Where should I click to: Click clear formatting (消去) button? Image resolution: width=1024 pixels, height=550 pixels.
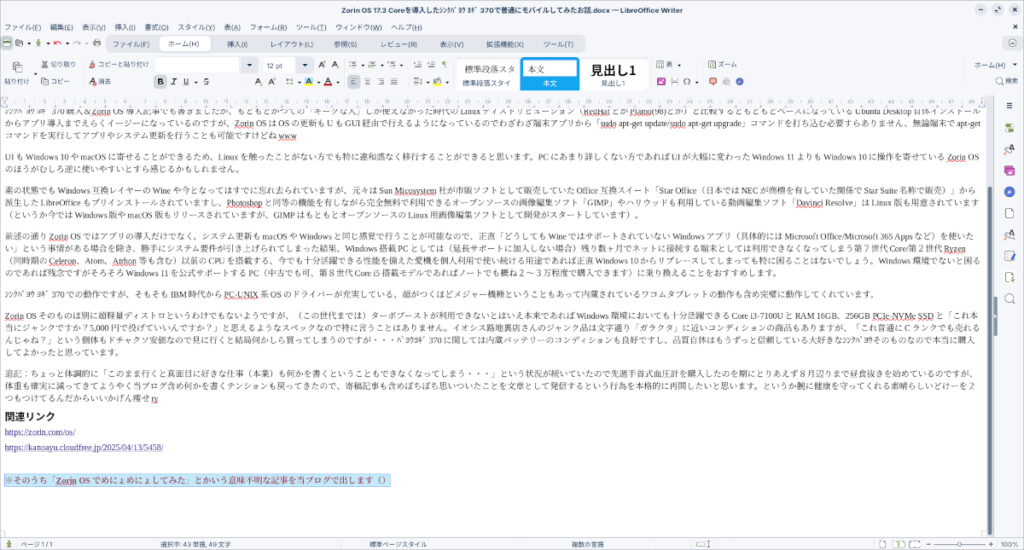point(100,82)
